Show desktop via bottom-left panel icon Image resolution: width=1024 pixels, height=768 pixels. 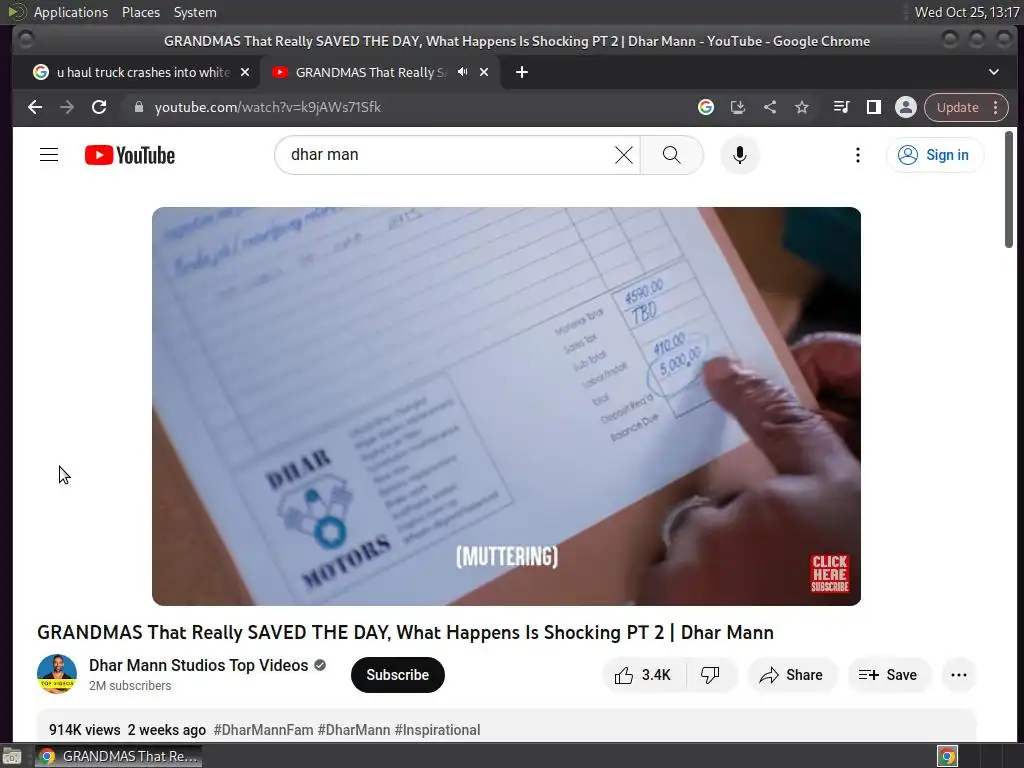[x=12, y=756]
